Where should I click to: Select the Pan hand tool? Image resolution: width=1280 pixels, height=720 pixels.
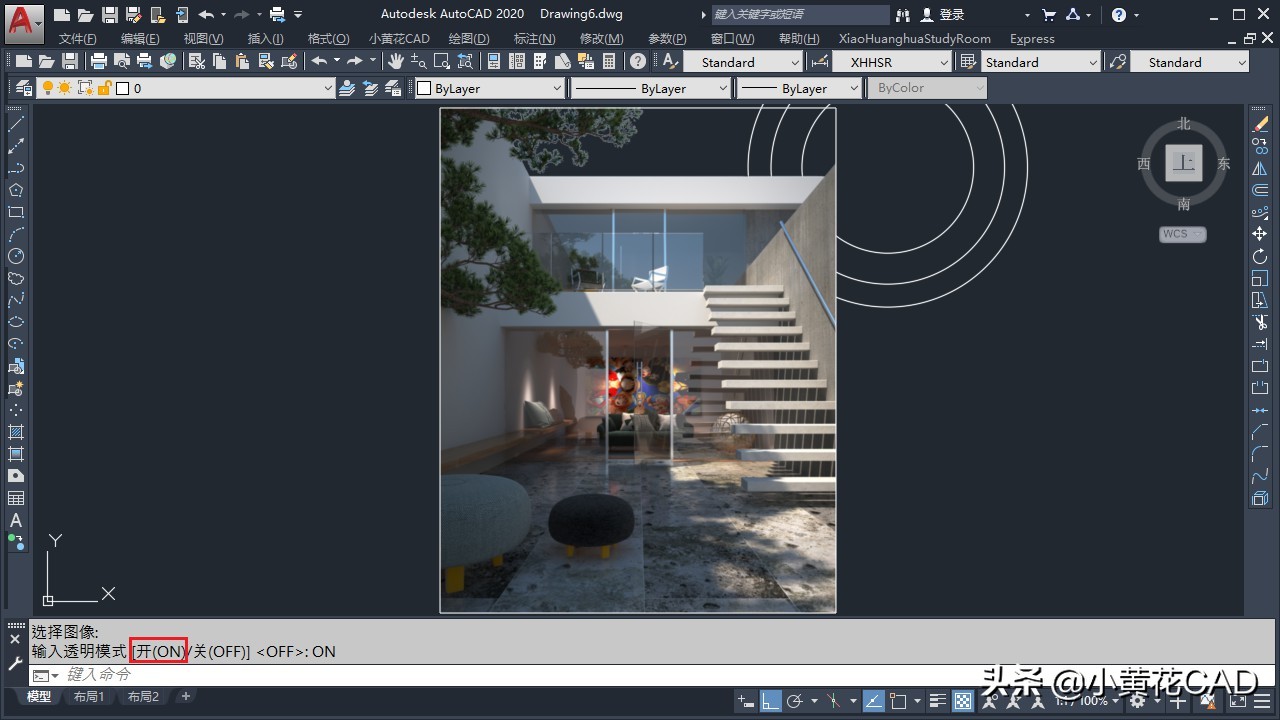396,61
